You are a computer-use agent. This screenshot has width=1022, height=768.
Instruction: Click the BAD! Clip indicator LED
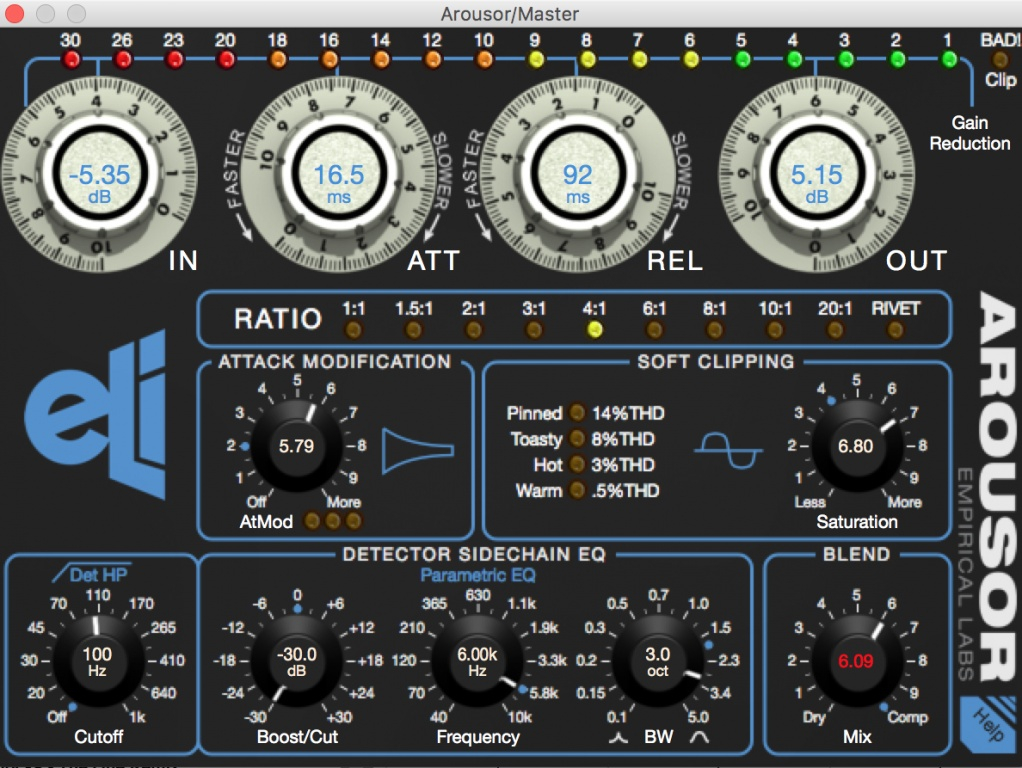(999, 60)
